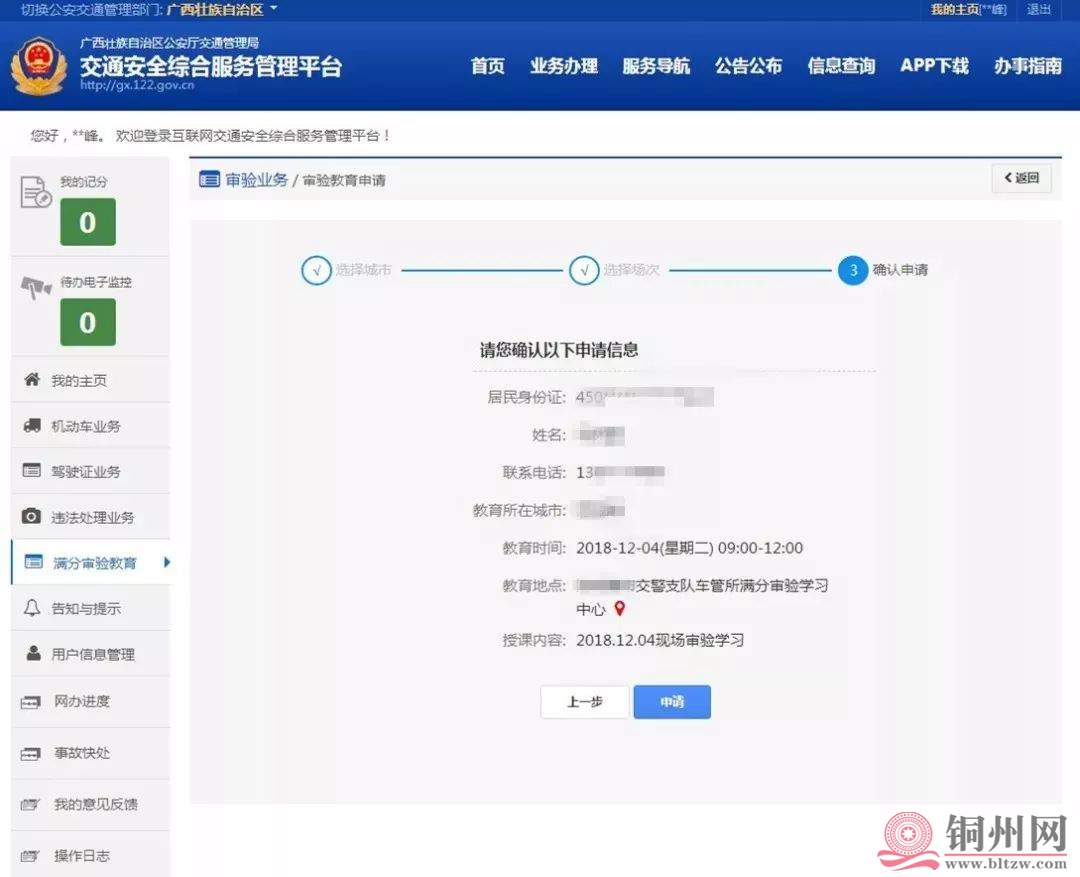Click the 2018.12.04现场审验学习 course content text
This screenshot has height=877, width=1080.
click(x=660, y=641)
